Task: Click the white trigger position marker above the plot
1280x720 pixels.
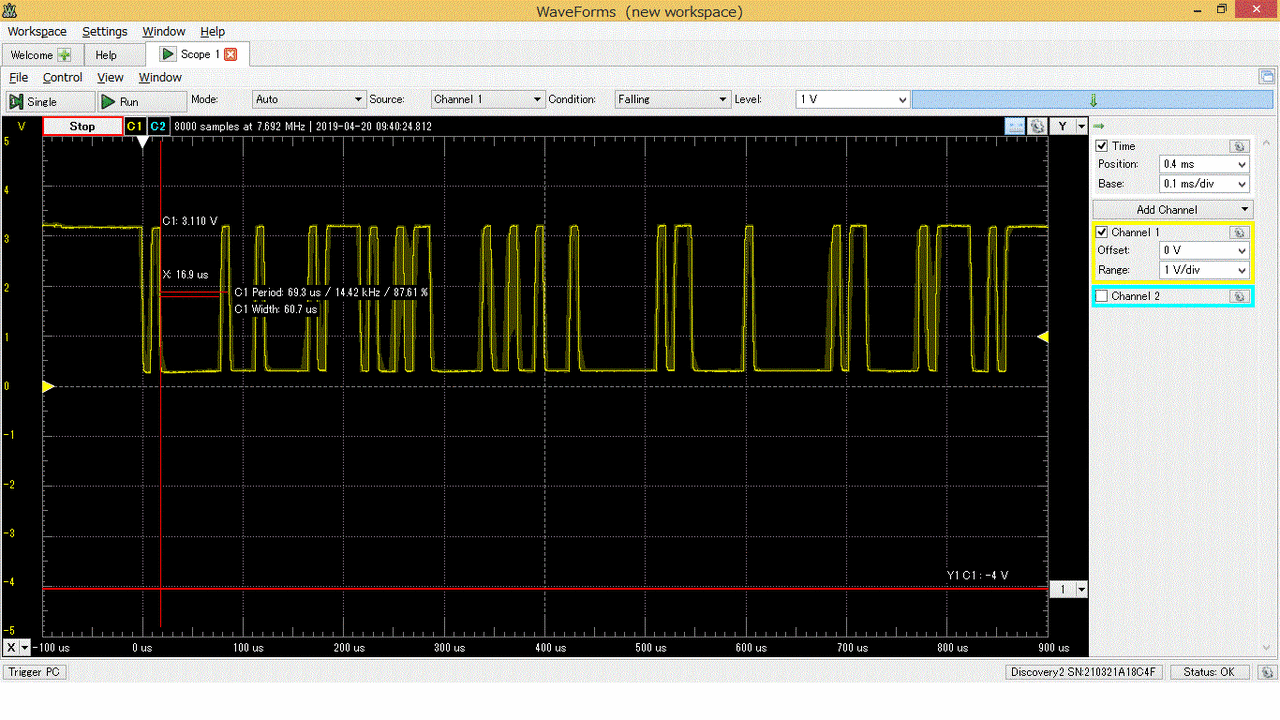Action: pyautogui.click(x=143, y=142)
